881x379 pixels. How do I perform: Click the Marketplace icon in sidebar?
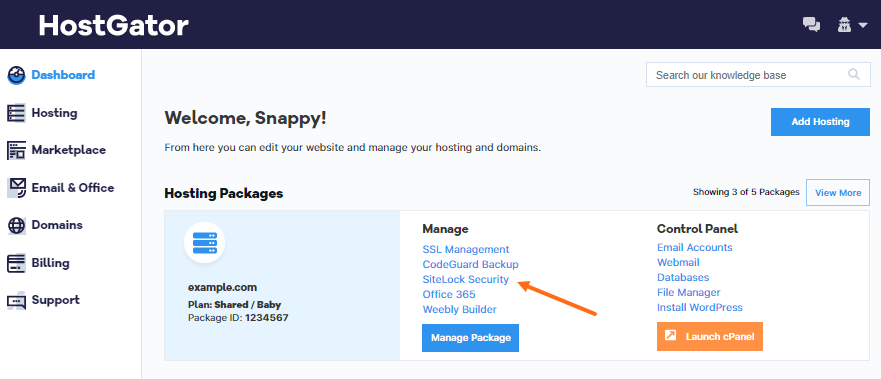16,150
